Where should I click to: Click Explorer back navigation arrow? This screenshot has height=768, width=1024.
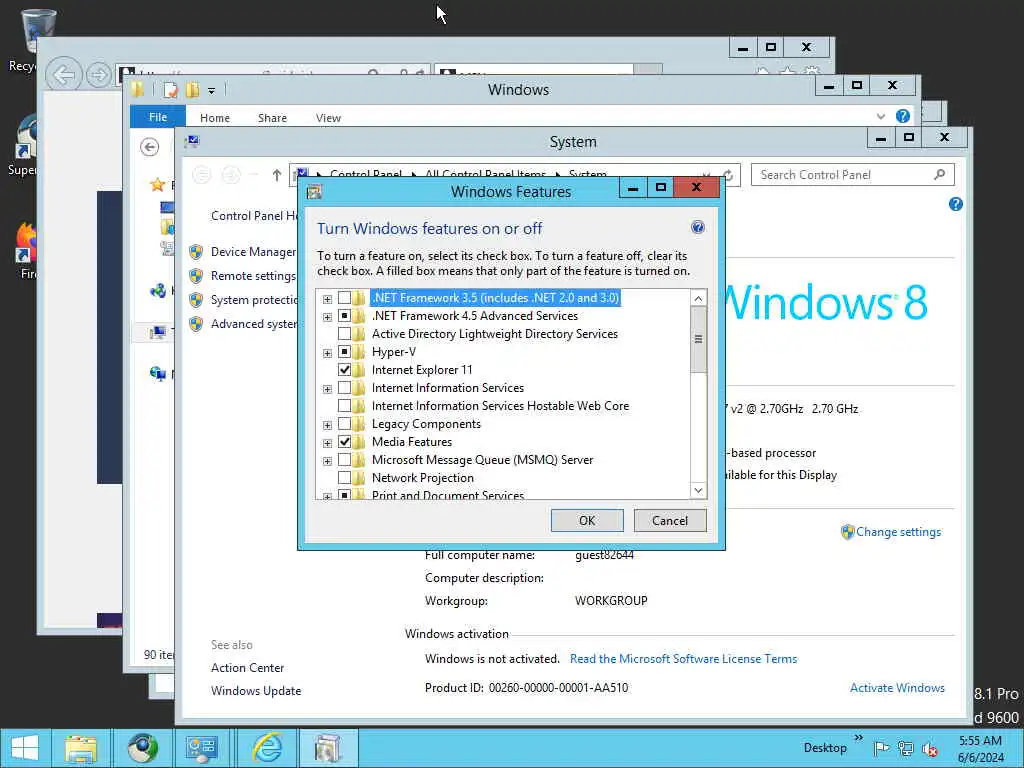(150, 147)
